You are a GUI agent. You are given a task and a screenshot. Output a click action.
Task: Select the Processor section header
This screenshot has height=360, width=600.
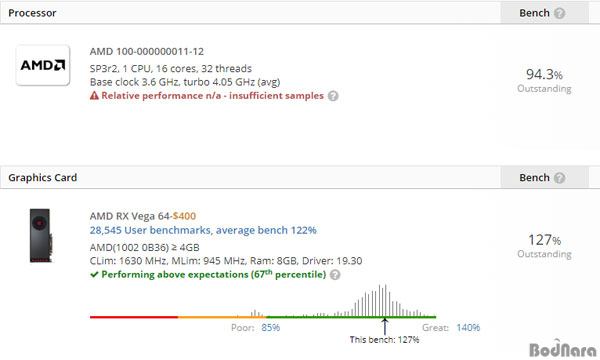click(32, 13)
